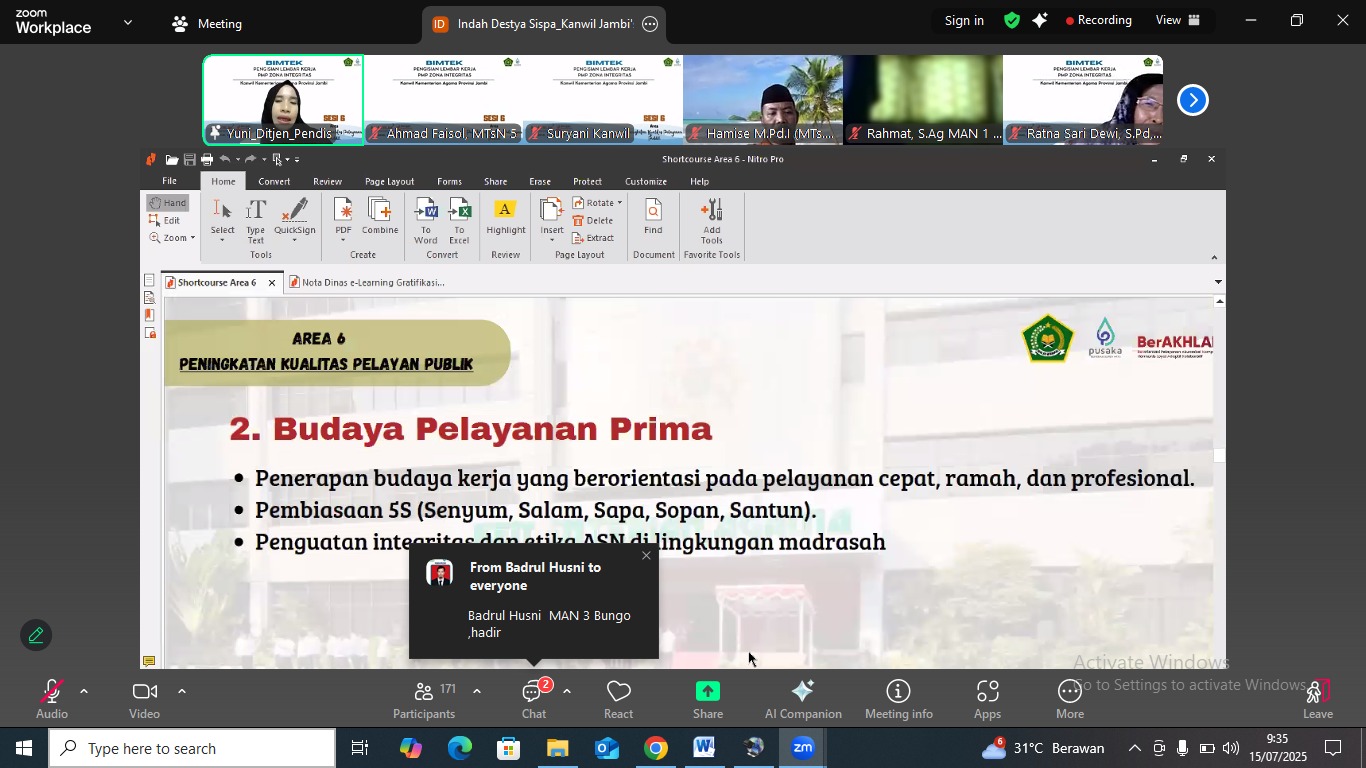Open the View layout dropdown

pyautogui.click(x=1177, y=20)
